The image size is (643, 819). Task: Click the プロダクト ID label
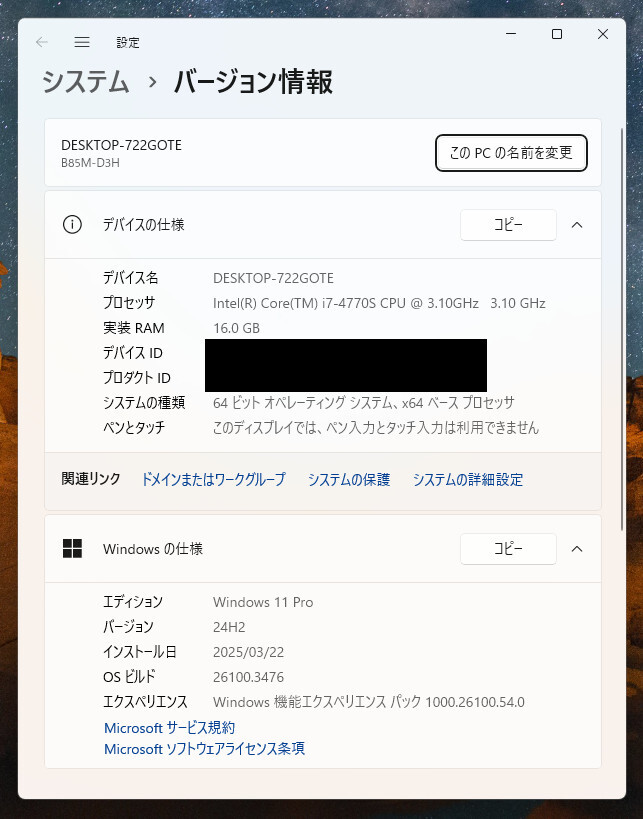click(137, 378)
